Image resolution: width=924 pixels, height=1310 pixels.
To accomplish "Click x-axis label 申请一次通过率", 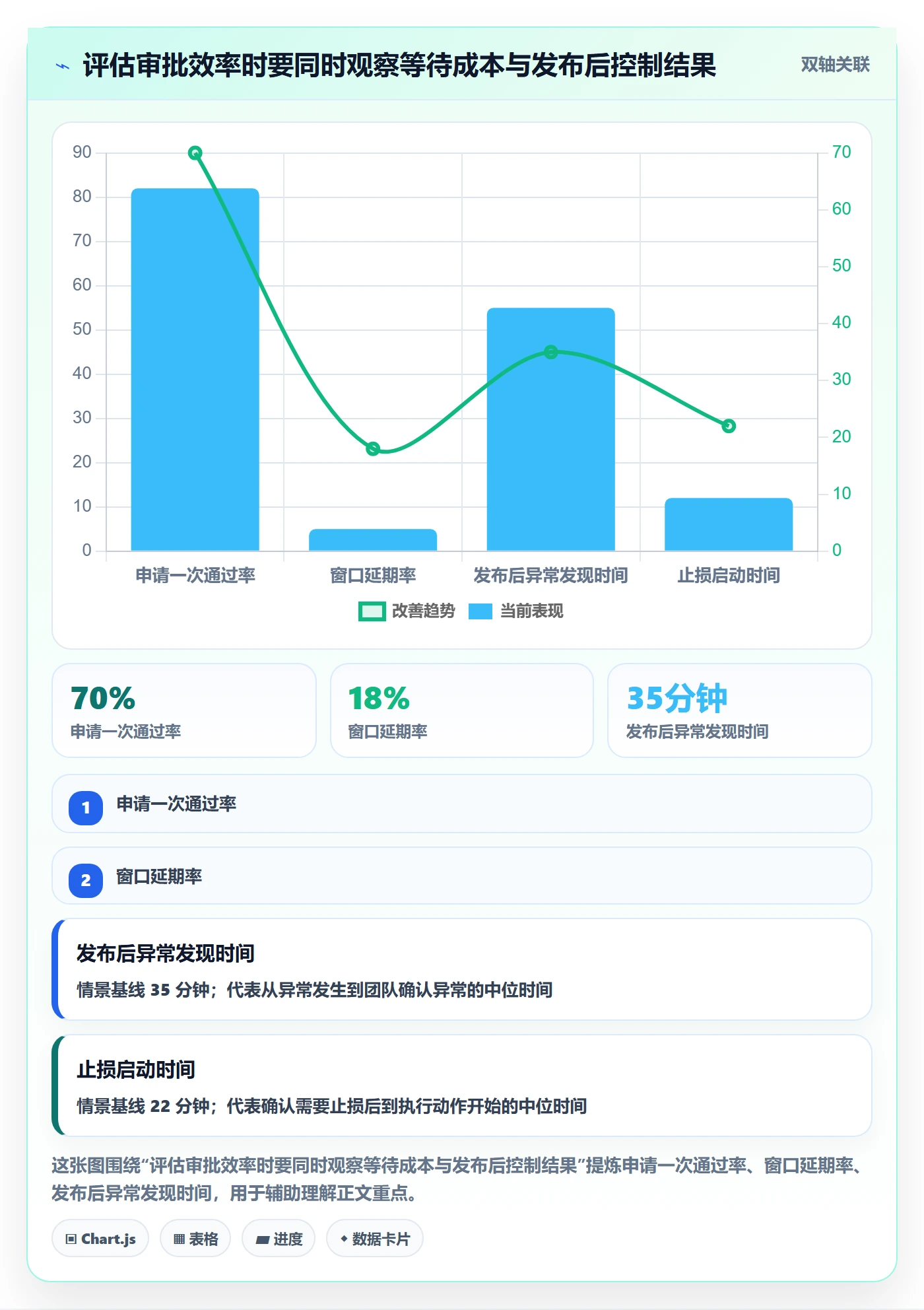I will pos(195,576).
